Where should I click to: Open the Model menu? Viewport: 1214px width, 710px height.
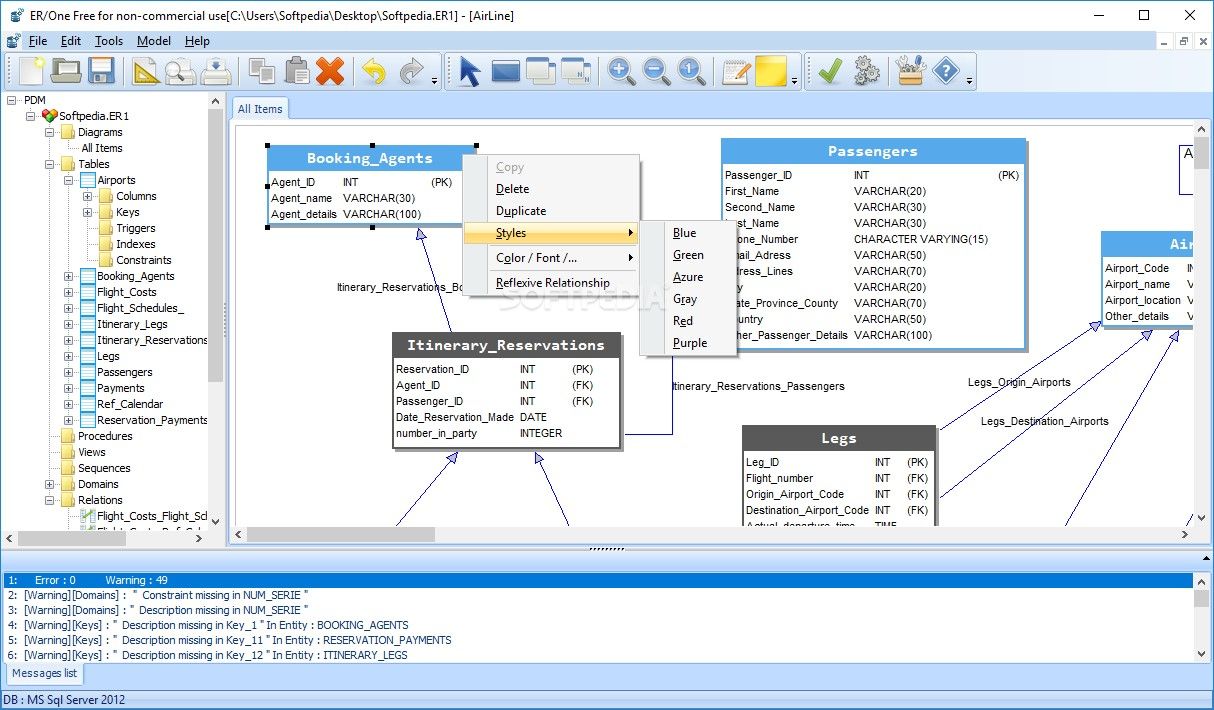click(154, 41)
